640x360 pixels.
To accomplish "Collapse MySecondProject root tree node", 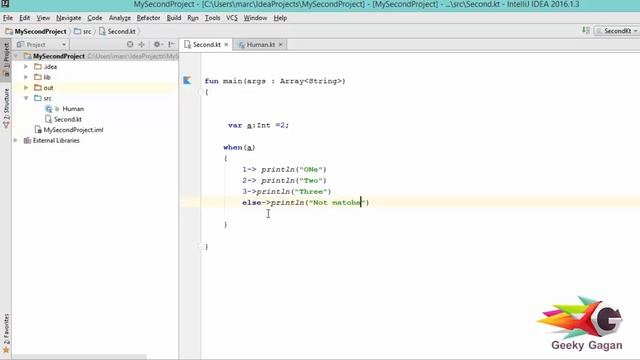I will tap(16, 56).
